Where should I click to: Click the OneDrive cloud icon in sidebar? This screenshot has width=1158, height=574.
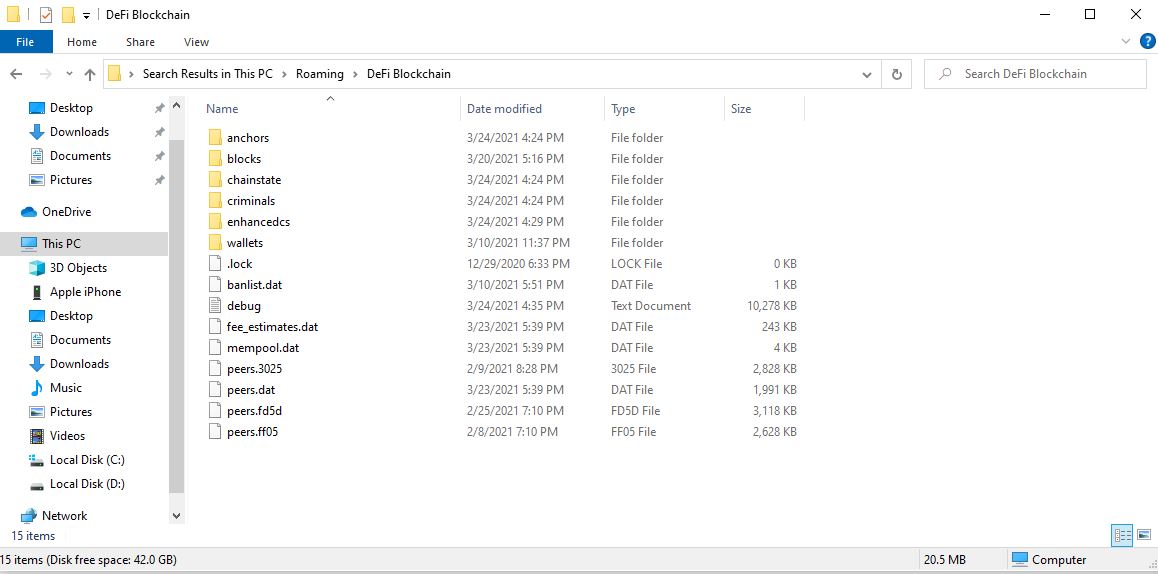point(29,212)
